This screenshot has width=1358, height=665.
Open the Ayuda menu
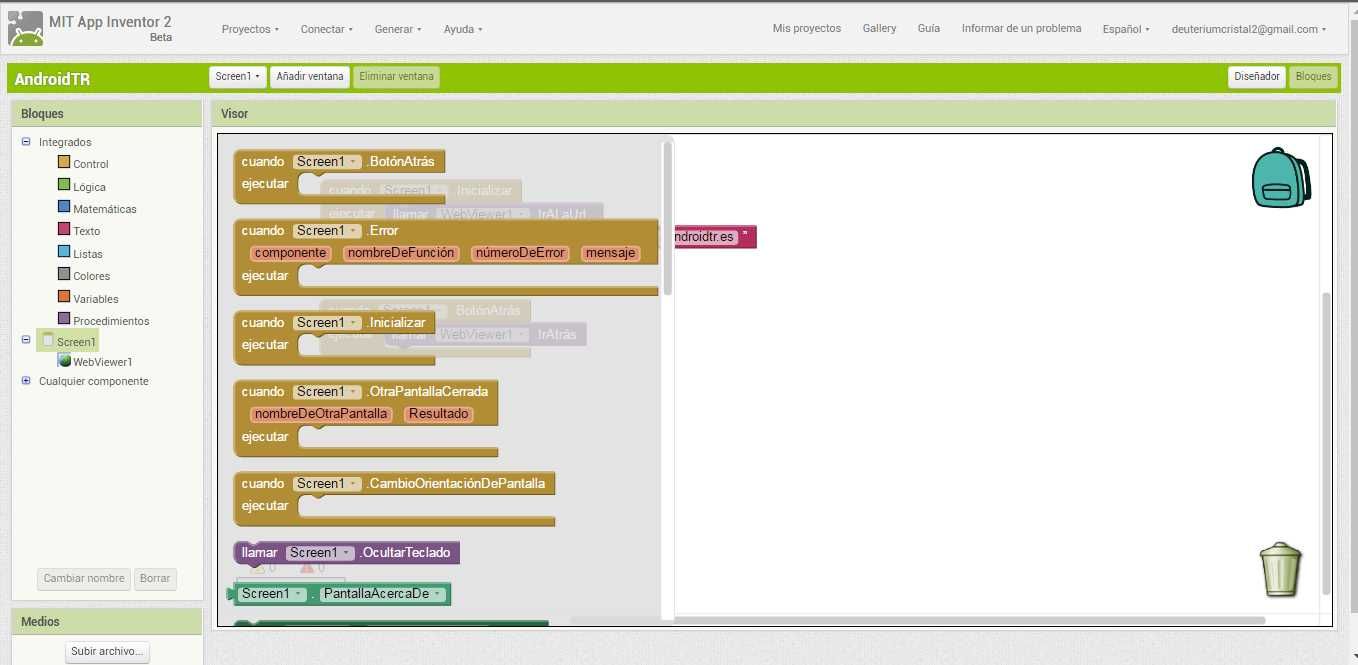[x=463, y=29]
